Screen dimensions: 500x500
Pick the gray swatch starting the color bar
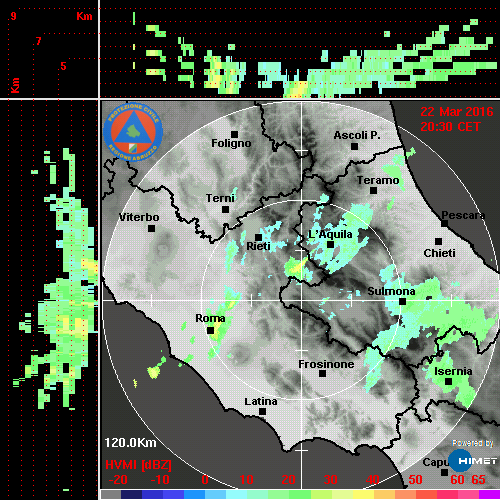[x=111, y=494]
